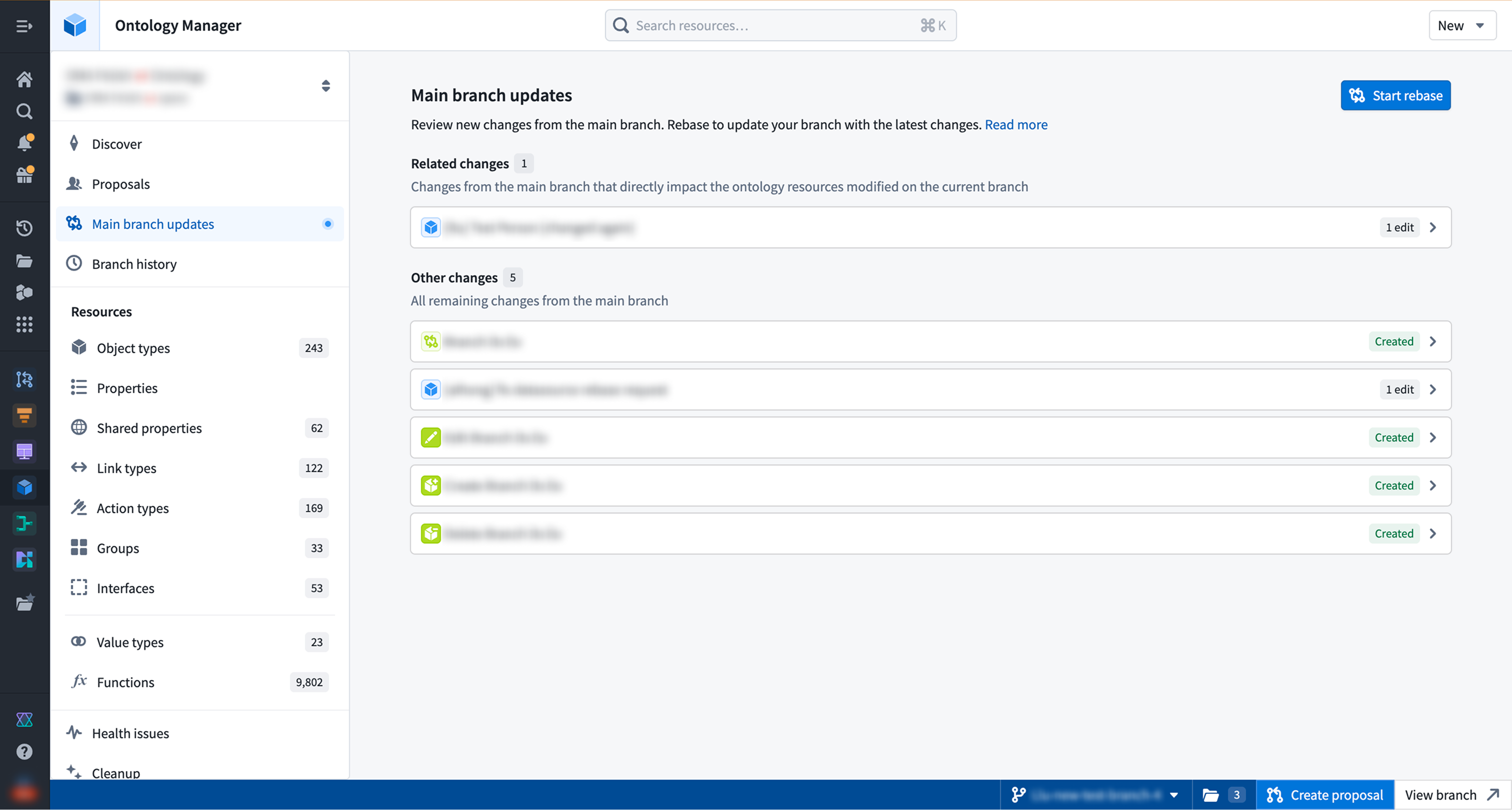Open the orange app icon in sidebar
Image resolution: width=1512 pixels, height=810 pixels.
coord(24,415)
